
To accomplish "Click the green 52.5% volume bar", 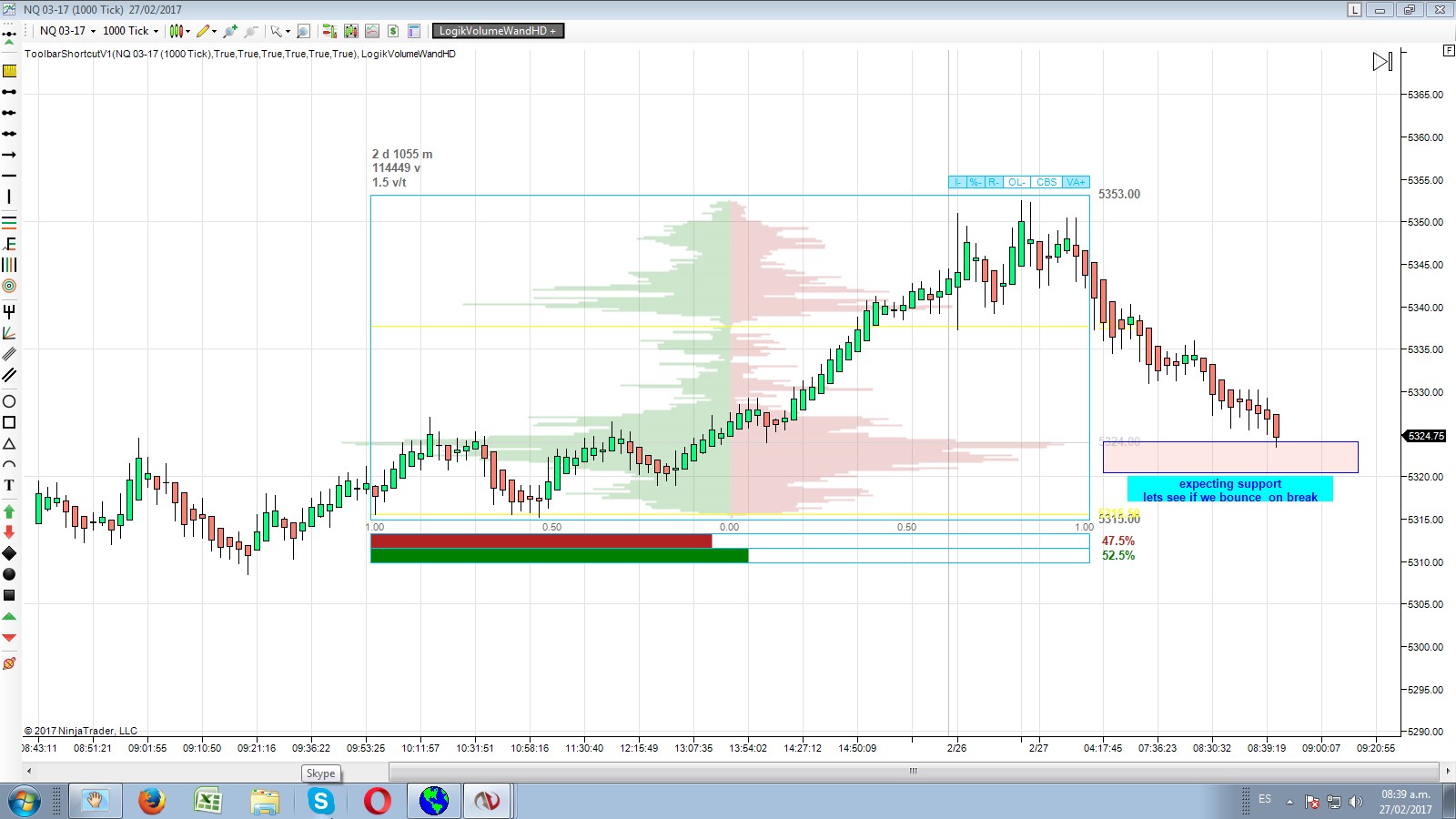I will [559, 555].
